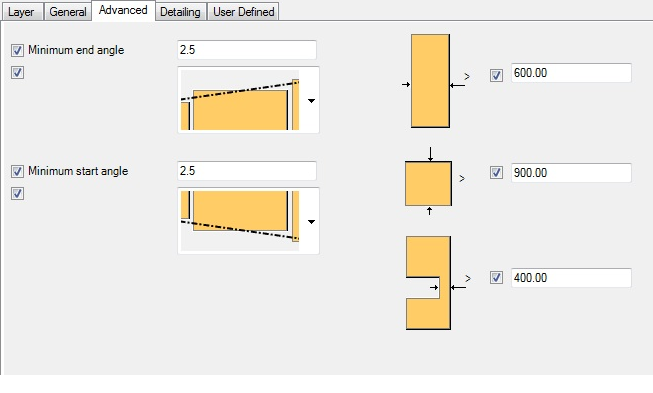Switch to the General tab

[67, 12]
